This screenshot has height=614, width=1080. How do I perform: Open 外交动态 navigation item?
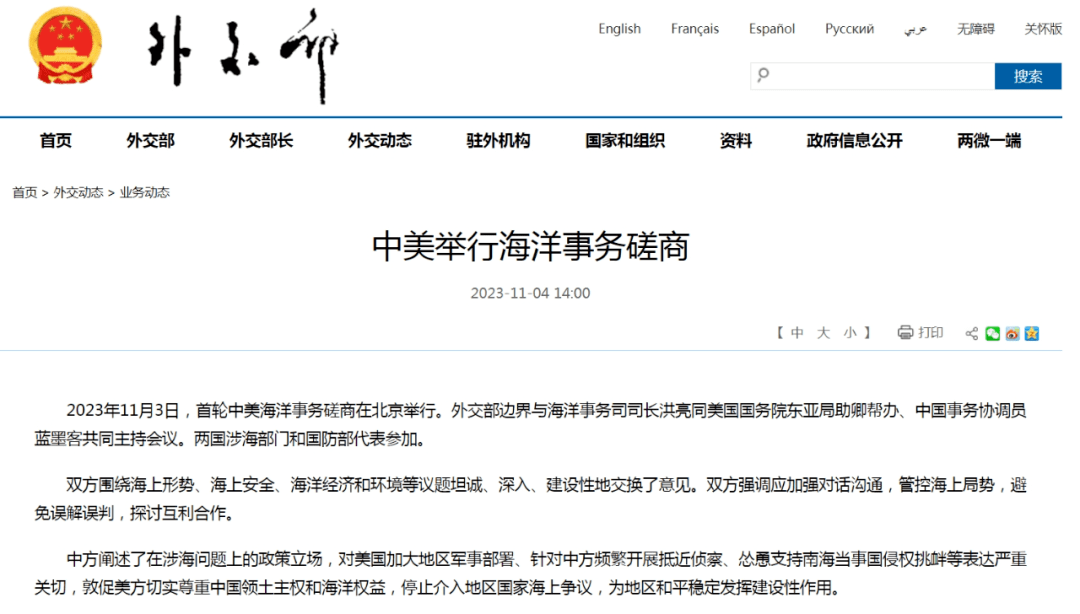pyautogui.click(x=380, y=141)
